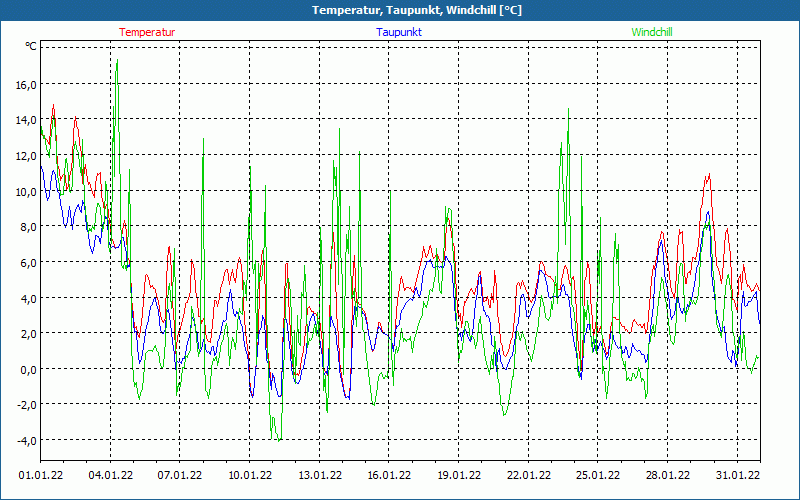800x500 pixels.
Task: Click the 0,0 value on the y-axis
Action: tap(28, 369)
